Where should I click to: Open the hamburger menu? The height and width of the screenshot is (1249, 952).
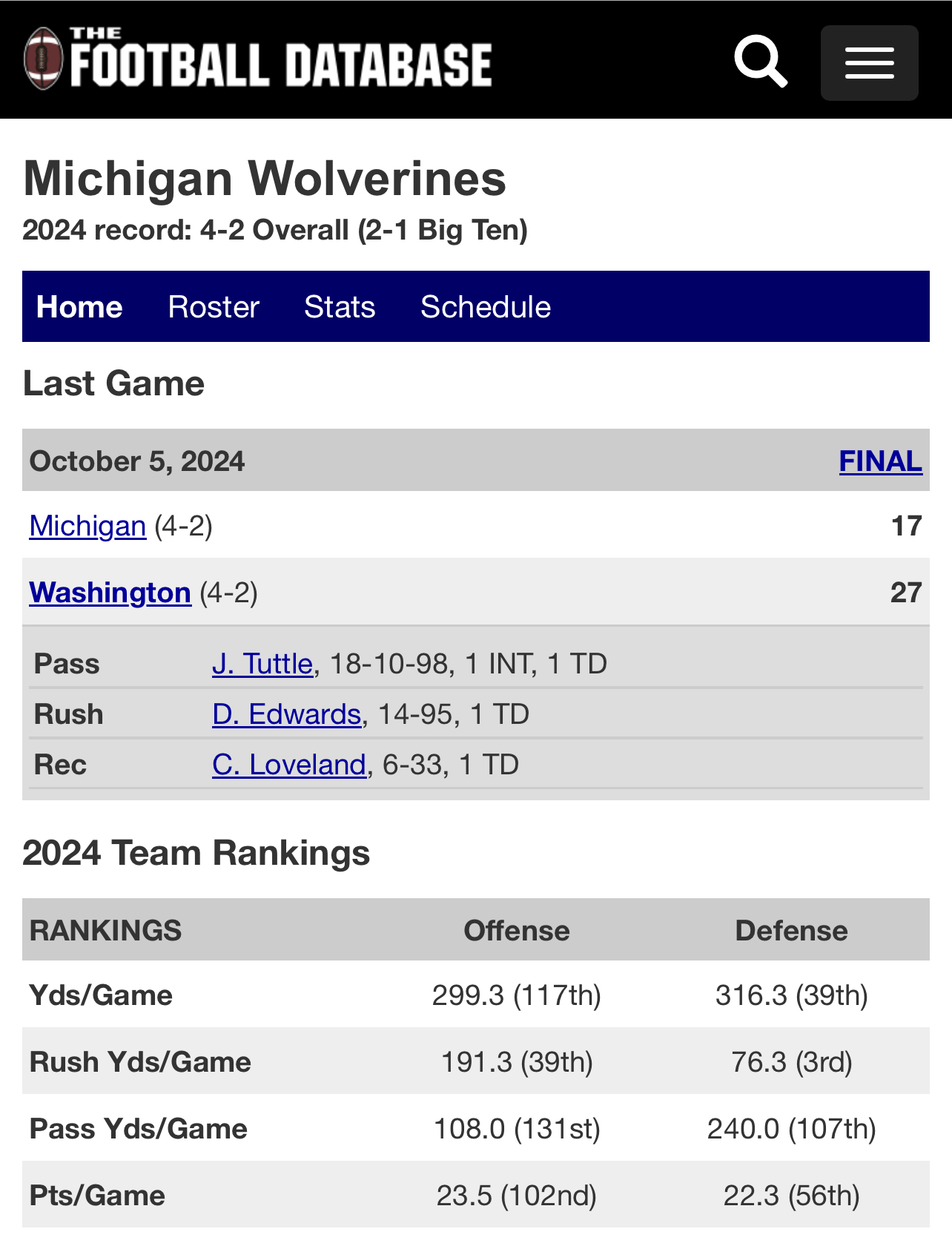869,63
